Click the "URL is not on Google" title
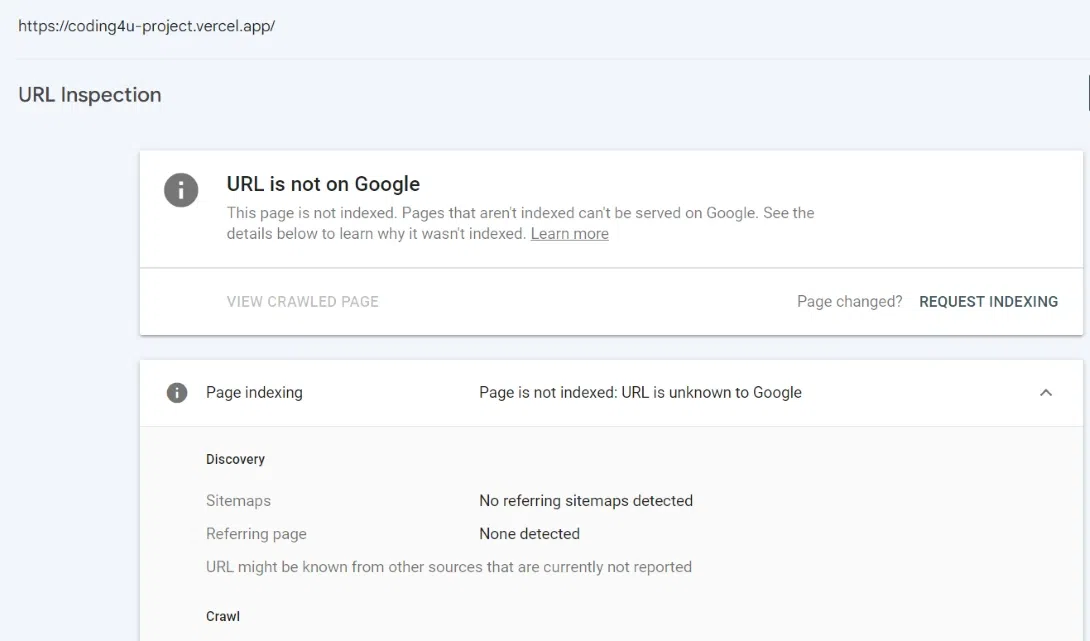 [323, 184]
